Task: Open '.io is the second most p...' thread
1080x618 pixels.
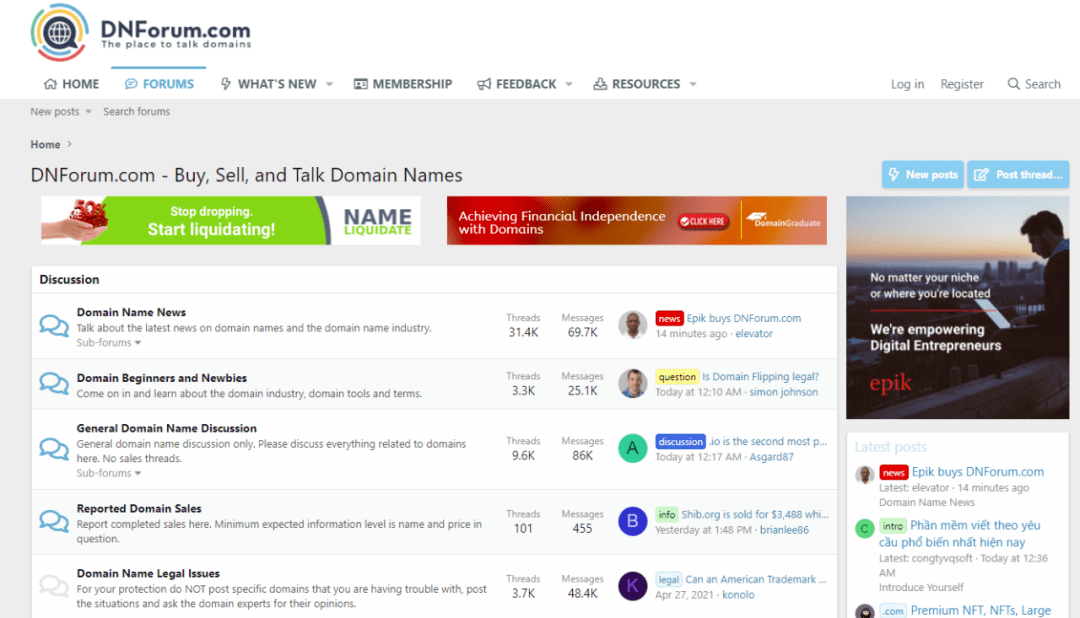Action: tap(767, 442)
